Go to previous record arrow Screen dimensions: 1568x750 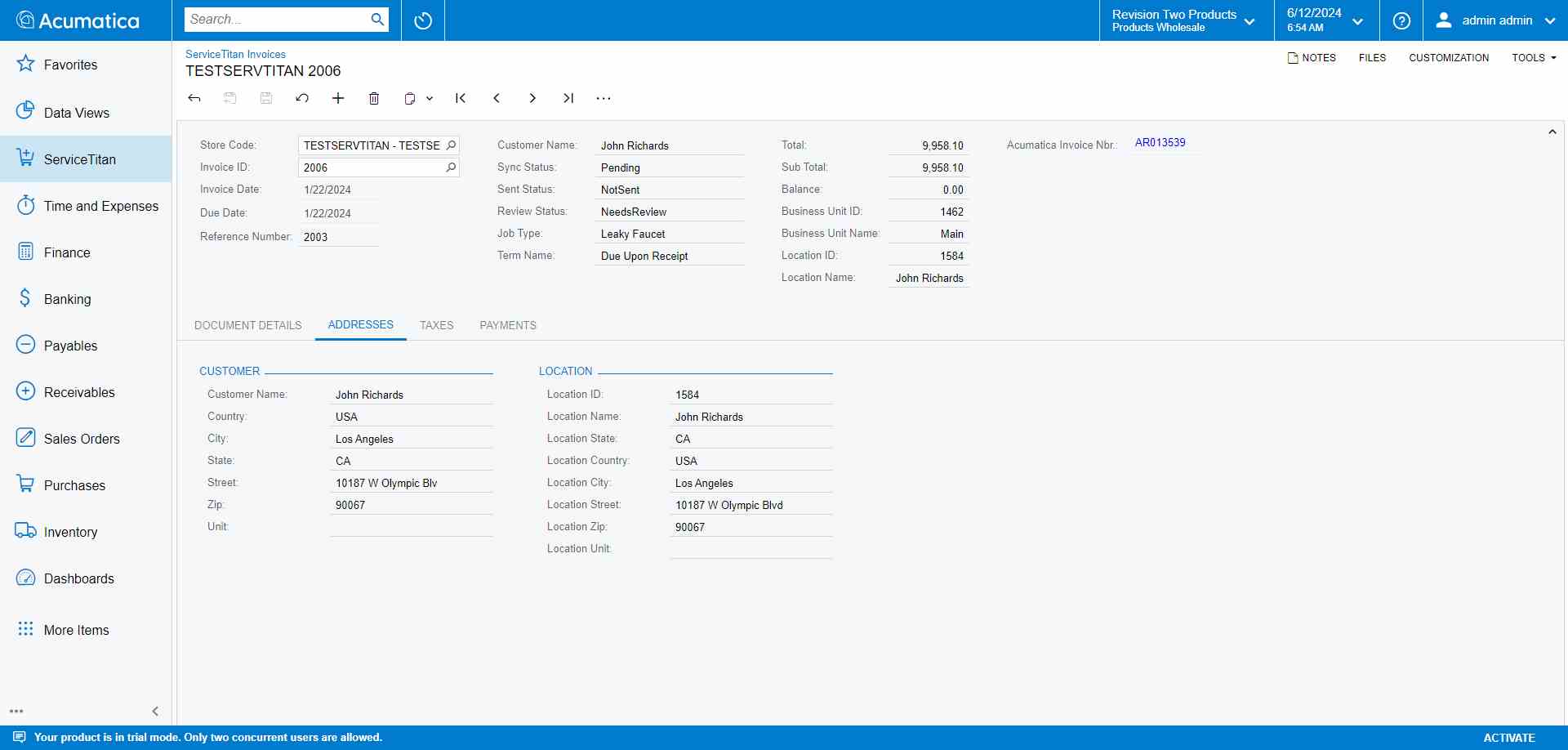point(497,98)
